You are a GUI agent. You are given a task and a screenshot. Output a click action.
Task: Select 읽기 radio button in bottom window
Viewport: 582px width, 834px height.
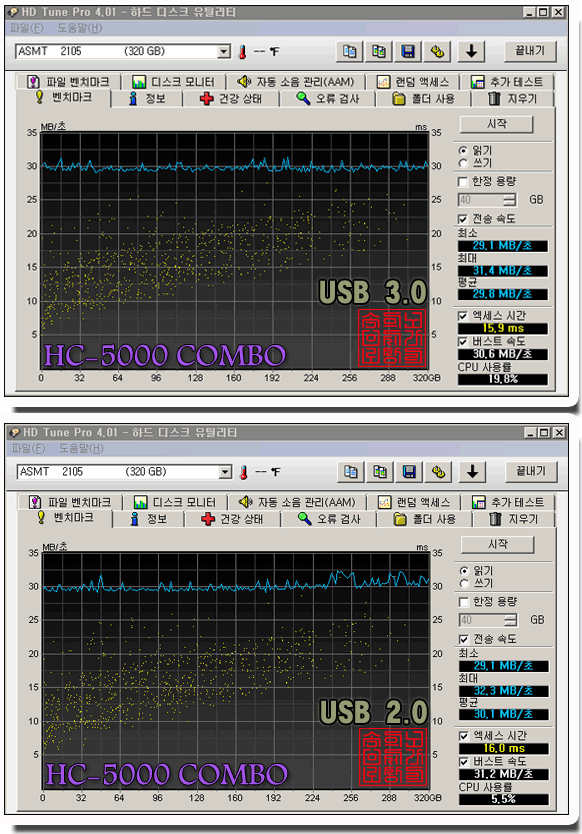(464, 571)
